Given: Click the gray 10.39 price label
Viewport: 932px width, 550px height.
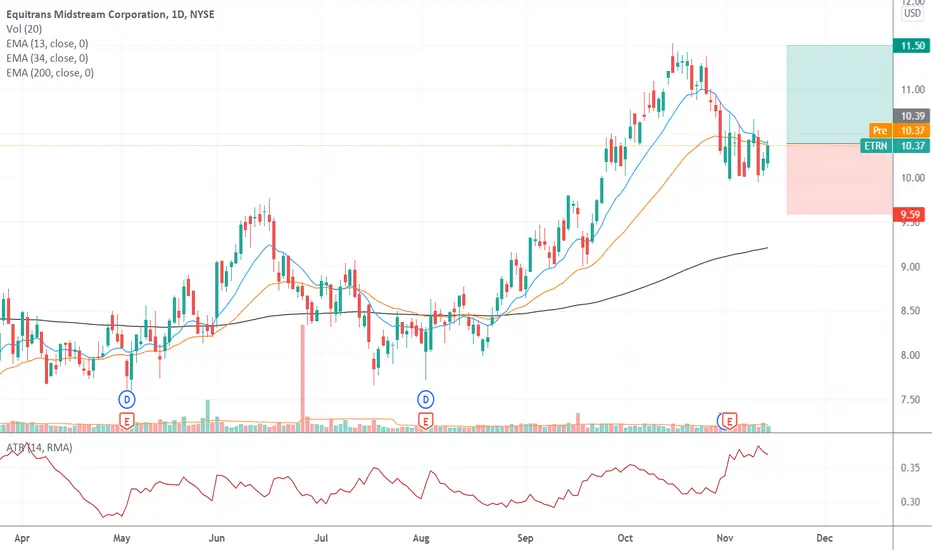Looking at the screenshot, I should [x=912, y=116].
